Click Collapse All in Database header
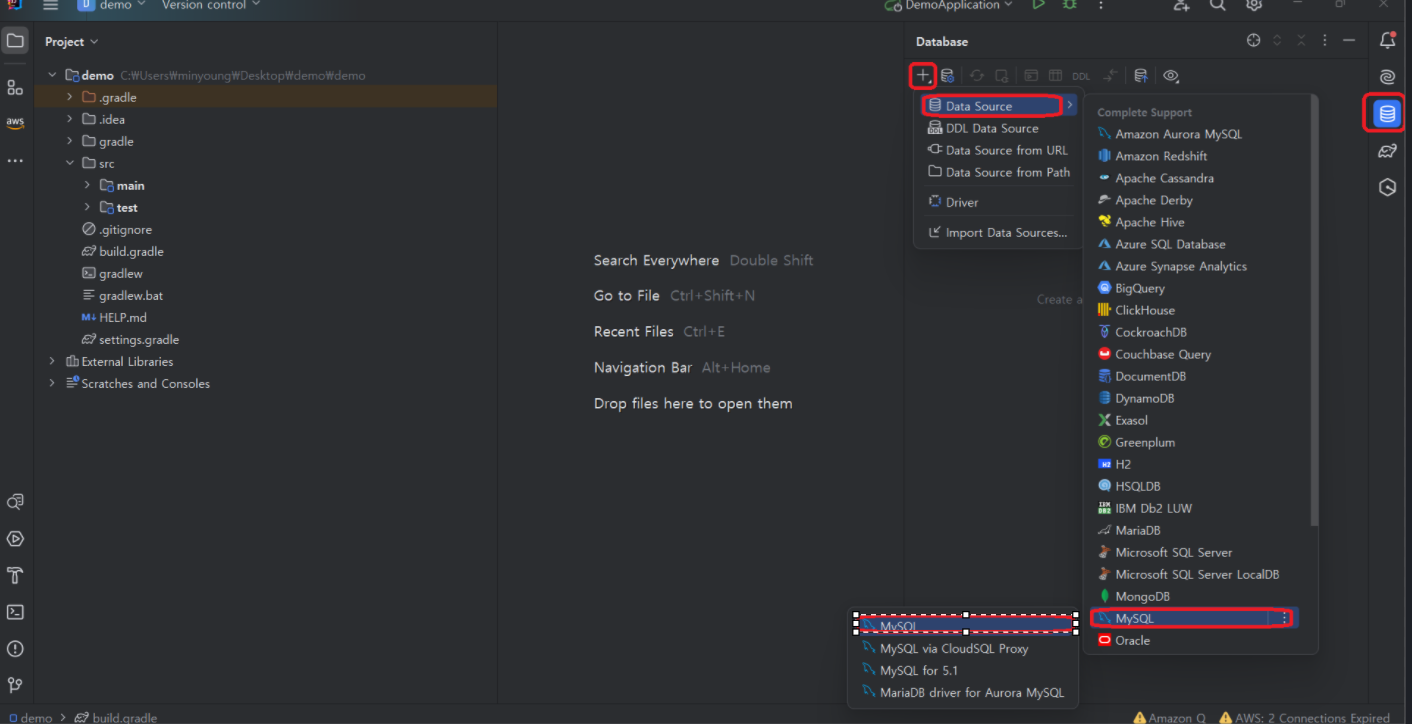The image size is (1412, 724). coord(1301,41)
